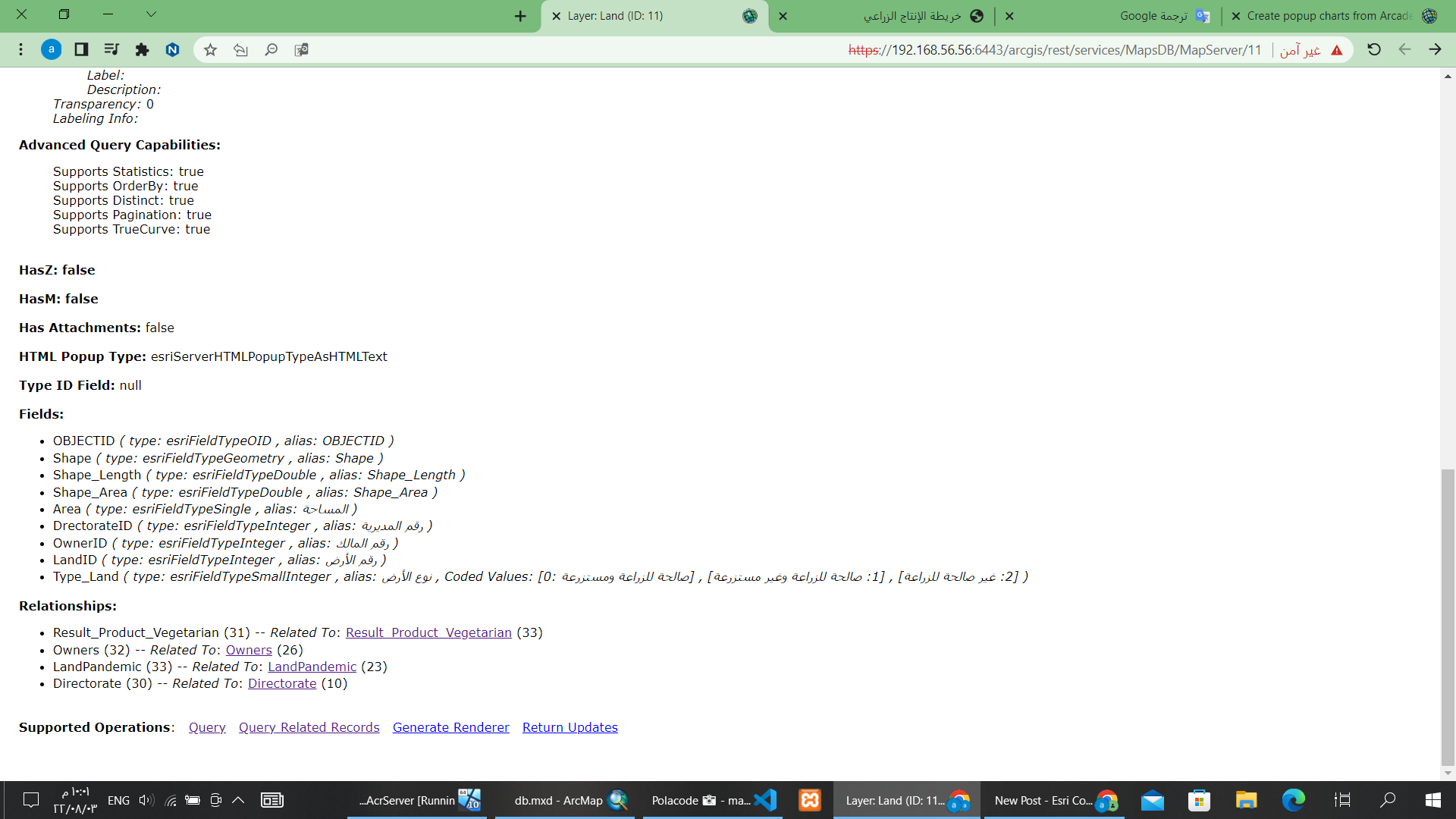Follow the Result_Product_Vegetarian related link
This screenshot has width=1456, height=819.
(428, 632)
